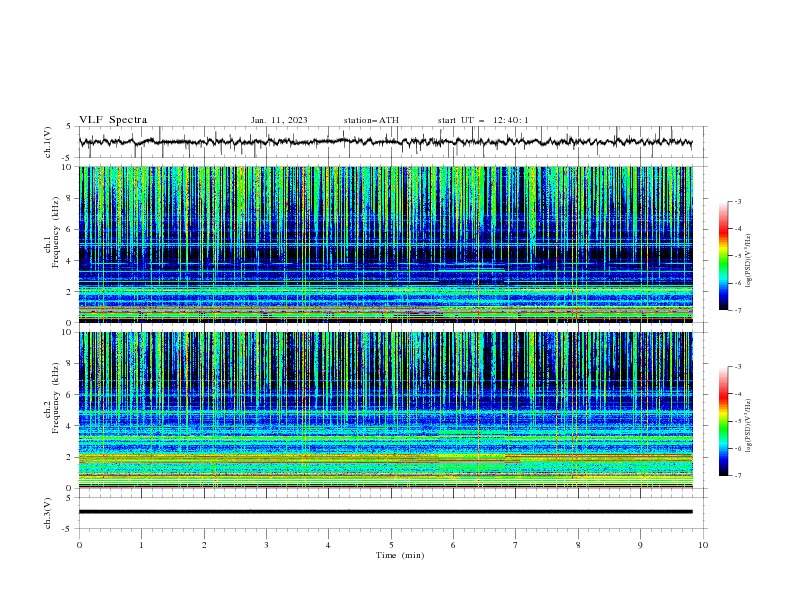Image resolution: width=792 pixels, height=612 pixels.
Task: Click the "VLF Spectra" plot title
Action: (113, 120)
